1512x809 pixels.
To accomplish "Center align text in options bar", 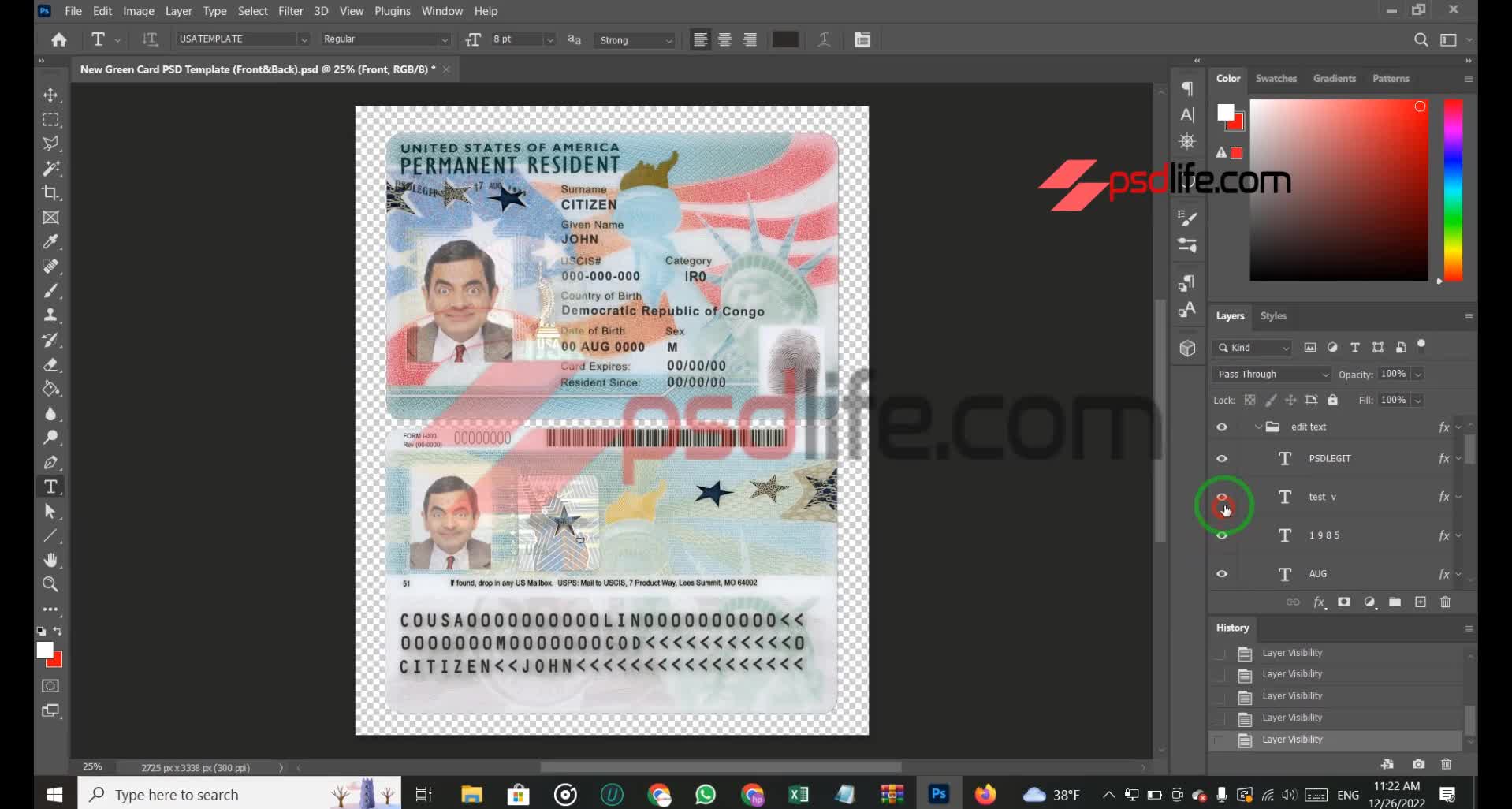I will (x=724, y=39).
